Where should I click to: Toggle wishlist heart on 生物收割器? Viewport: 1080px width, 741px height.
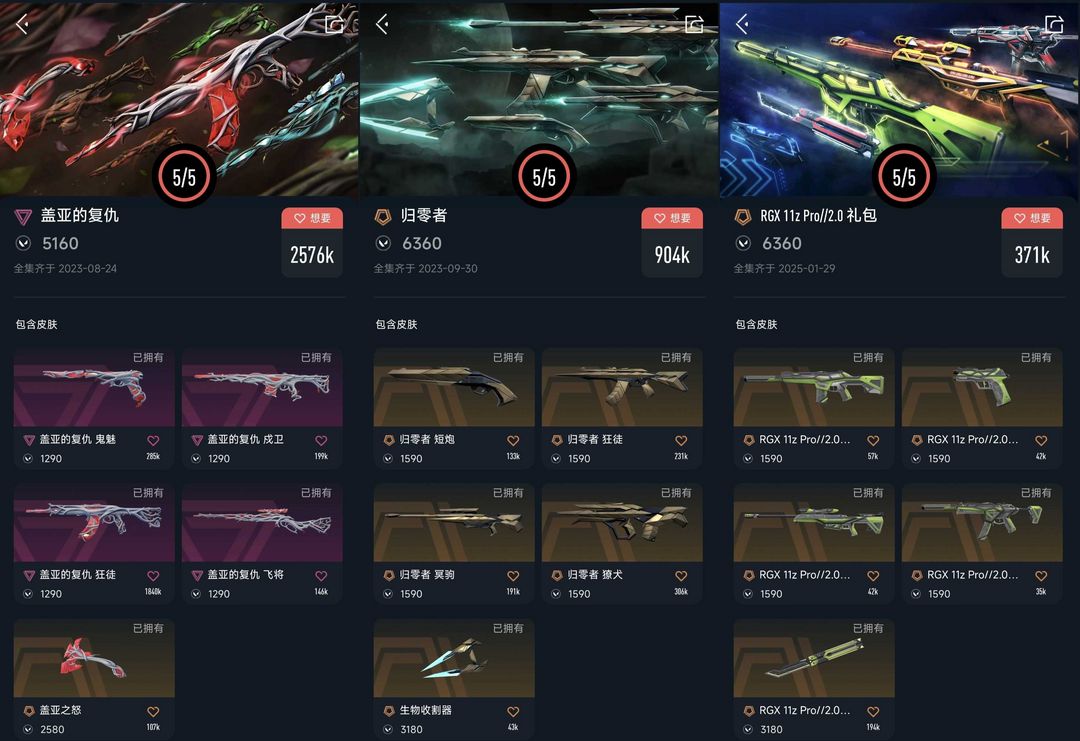[513, 711]
